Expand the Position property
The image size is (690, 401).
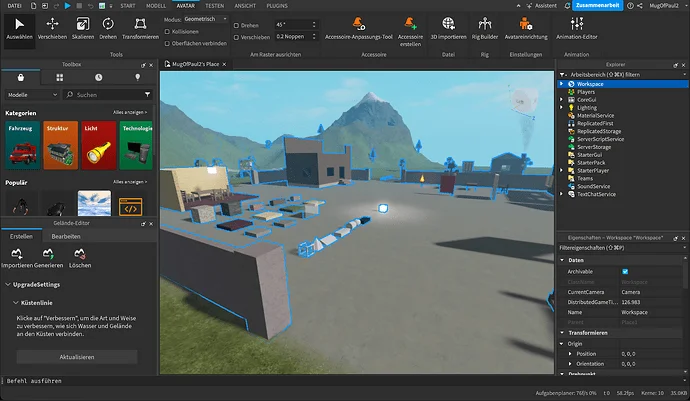(570, 354)
